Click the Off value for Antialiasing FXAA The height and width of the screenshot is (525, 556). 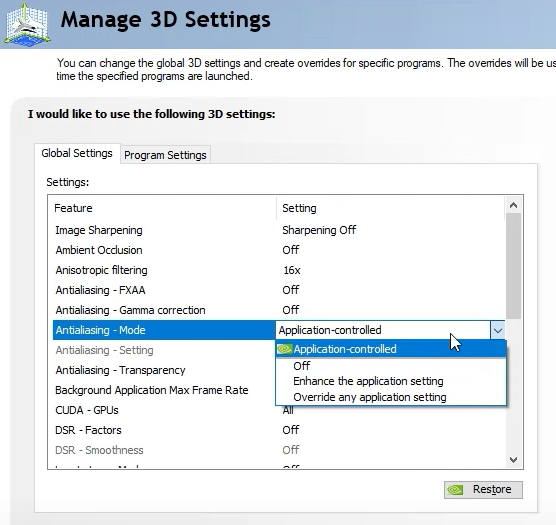click(x=290, y=290)
